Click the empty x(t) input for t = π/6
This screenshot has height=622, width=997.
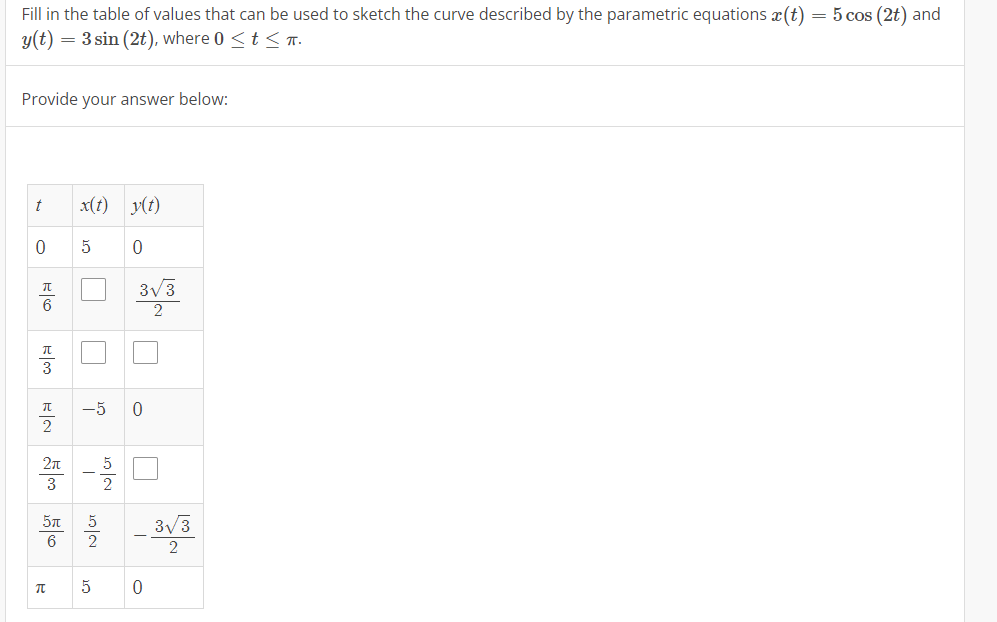[x=96, y=290]
